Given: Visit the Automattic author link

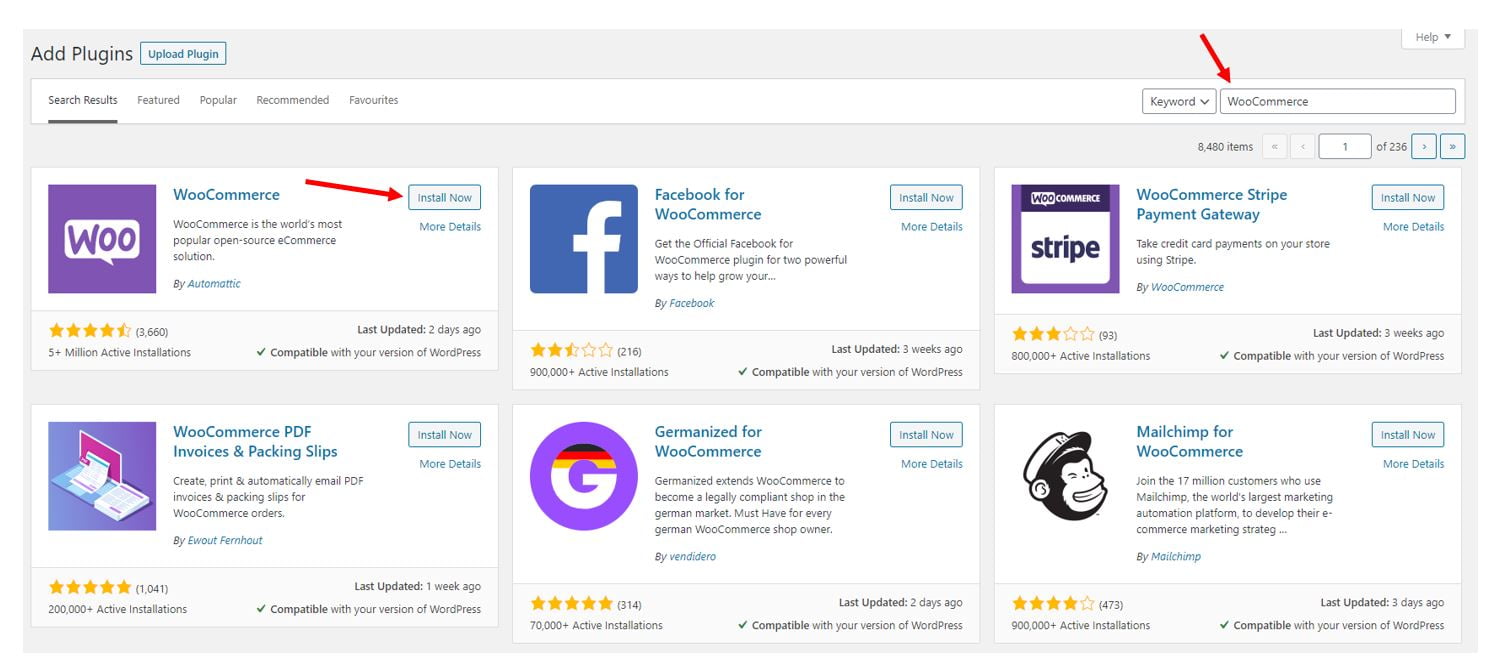Looking at the screenshot, I should tap(213, 283).
